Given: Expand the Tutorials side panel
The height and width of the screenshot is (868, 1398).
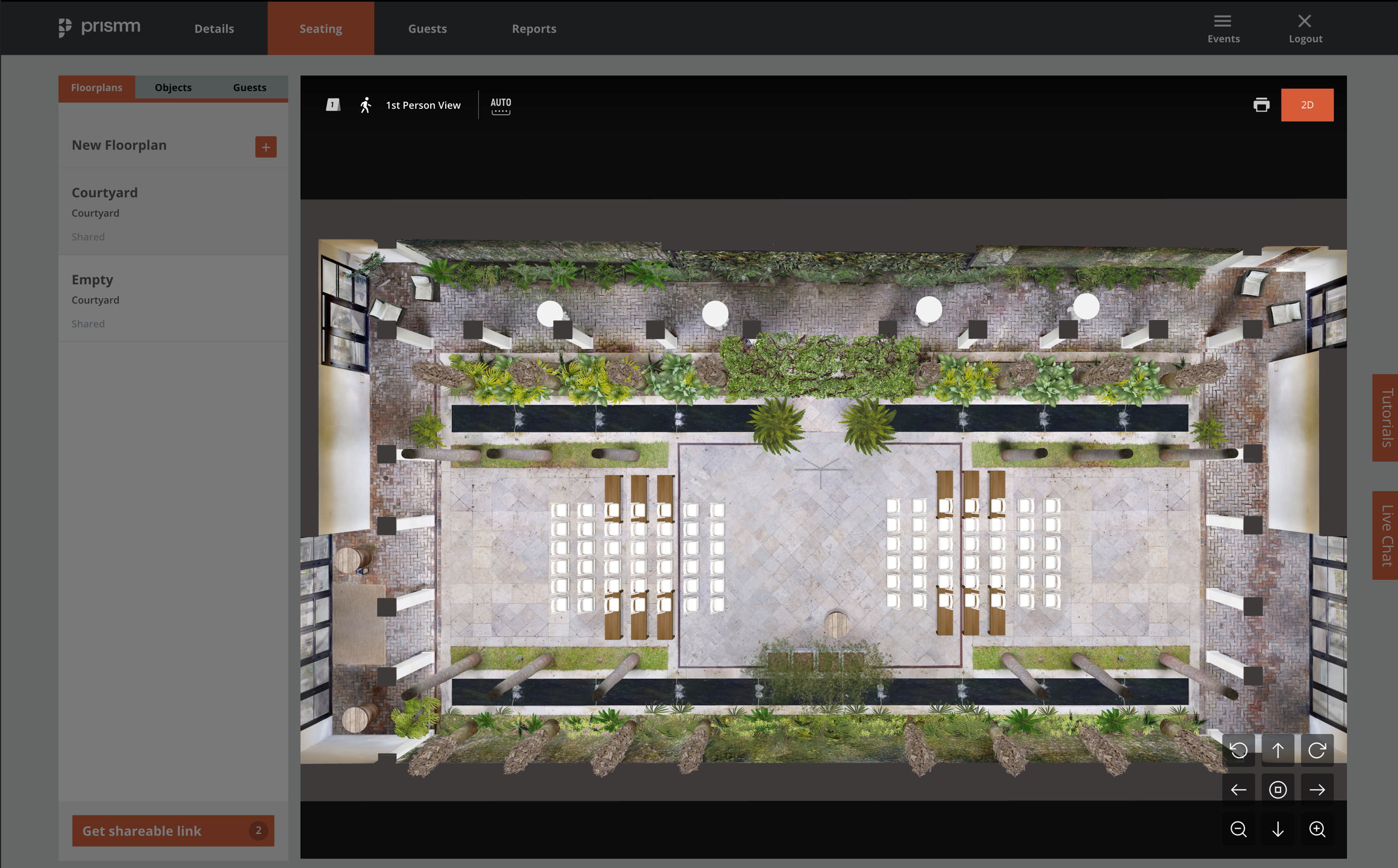Looking at the screenshot, I should (x=1386, y=417).
